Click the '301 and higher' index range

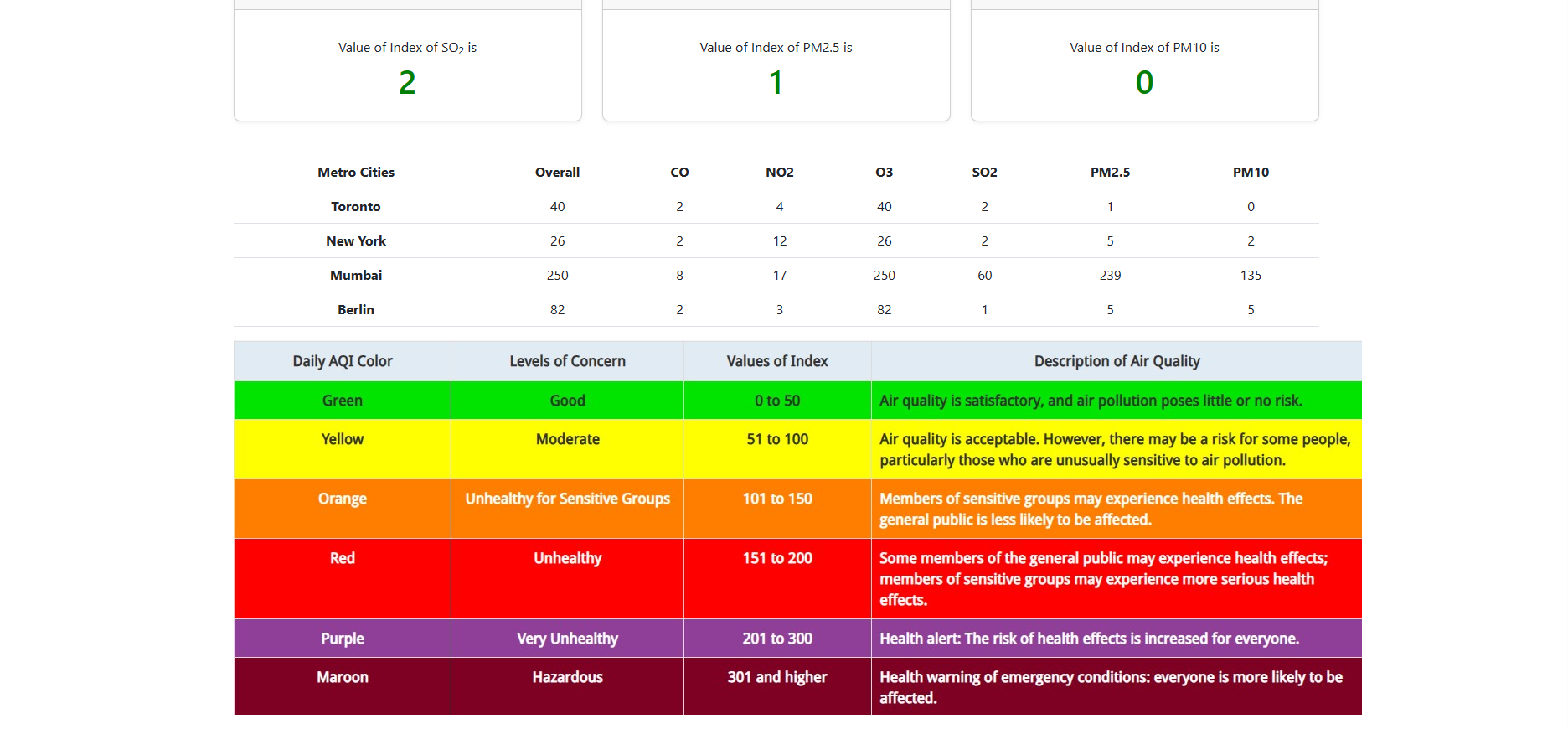(777, 686)
